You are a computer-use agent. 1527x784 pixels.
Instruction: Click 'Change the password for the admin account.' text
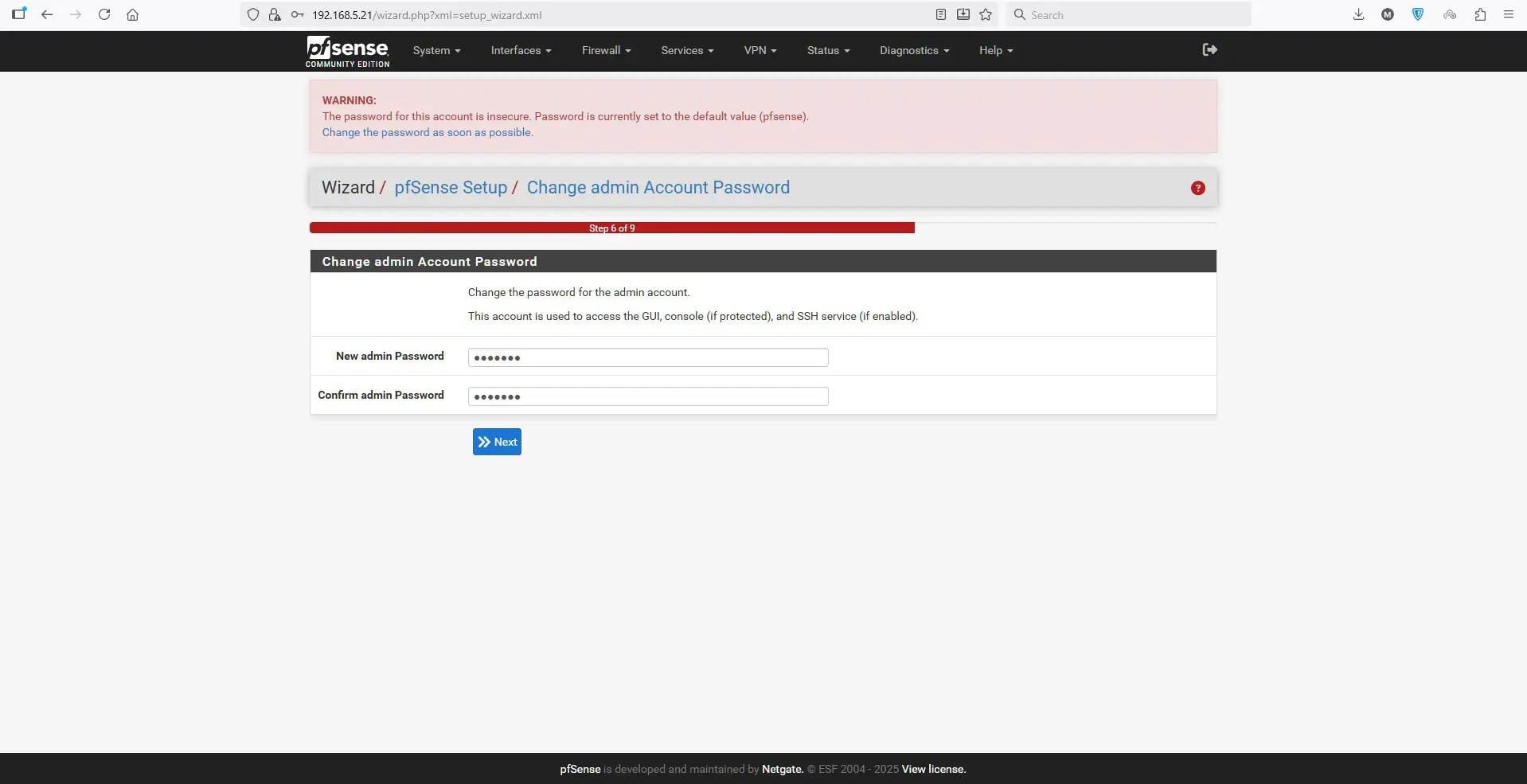pyautogui.click(x=579, y=292)
